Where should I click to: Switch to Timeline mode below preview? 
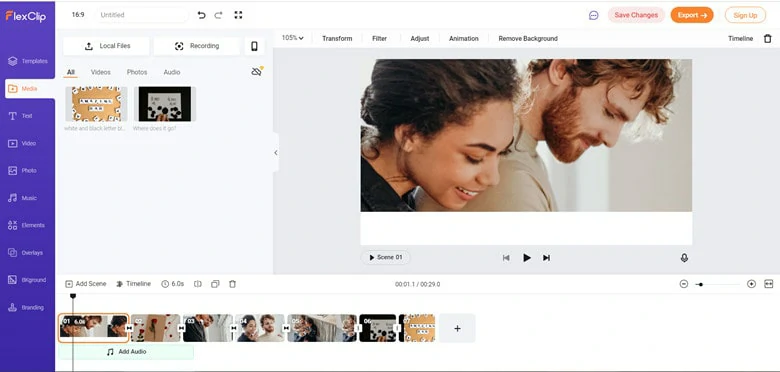click(133, 284)
